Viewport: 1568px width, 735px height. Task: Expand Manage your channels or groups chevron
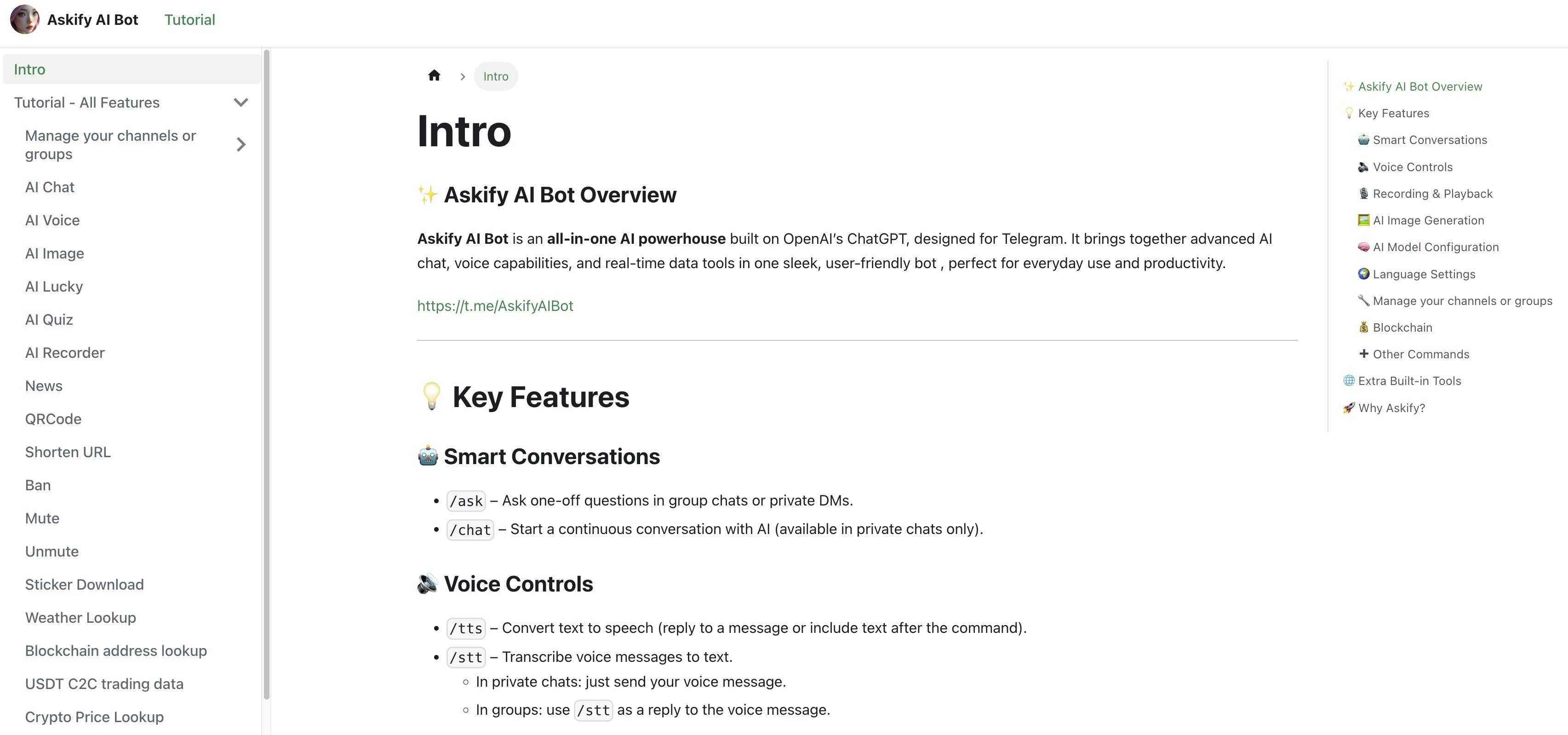click(241, 144)
